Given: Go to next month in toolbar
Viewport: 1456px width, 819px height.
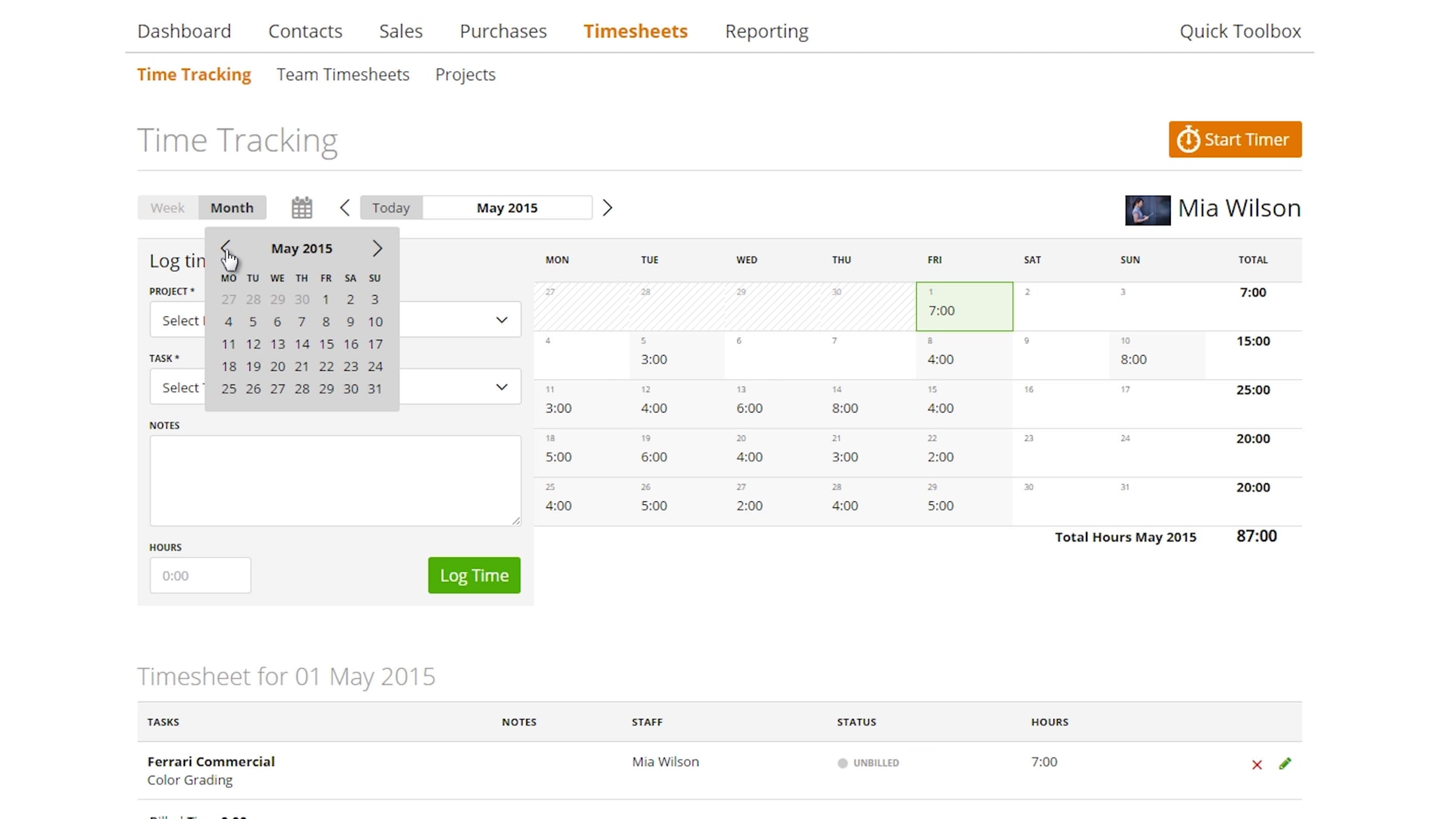Looking at the screenshot, I should [607, 207].
